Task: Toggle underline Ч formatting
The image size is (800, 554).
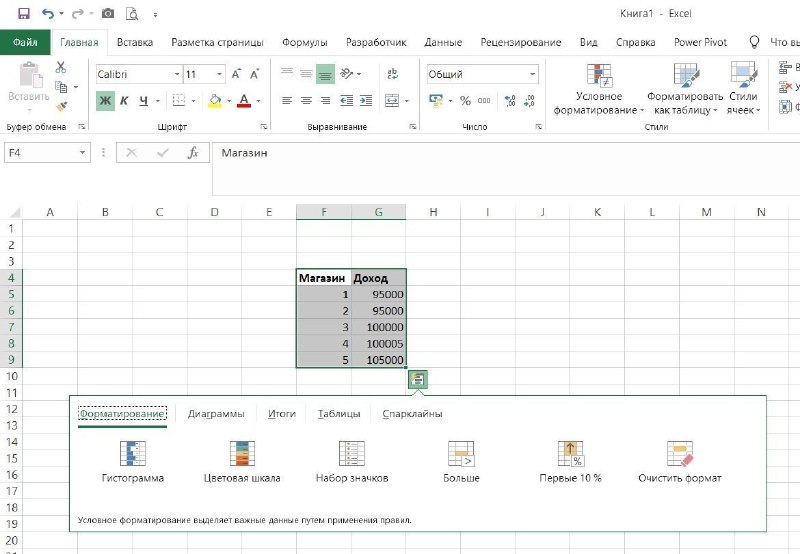Action: [x=143, y=100]
